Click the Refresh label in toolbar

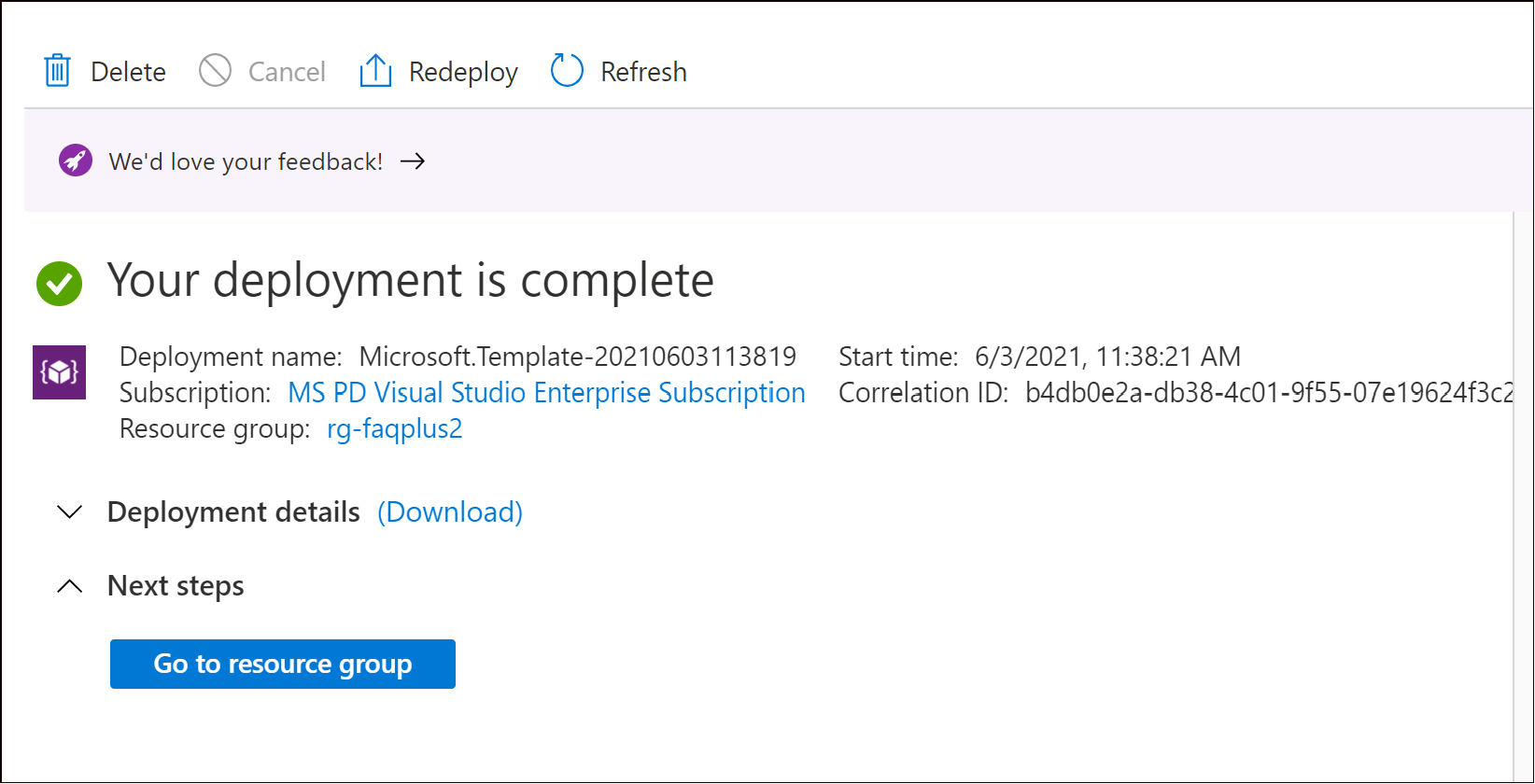click(643, 72)
